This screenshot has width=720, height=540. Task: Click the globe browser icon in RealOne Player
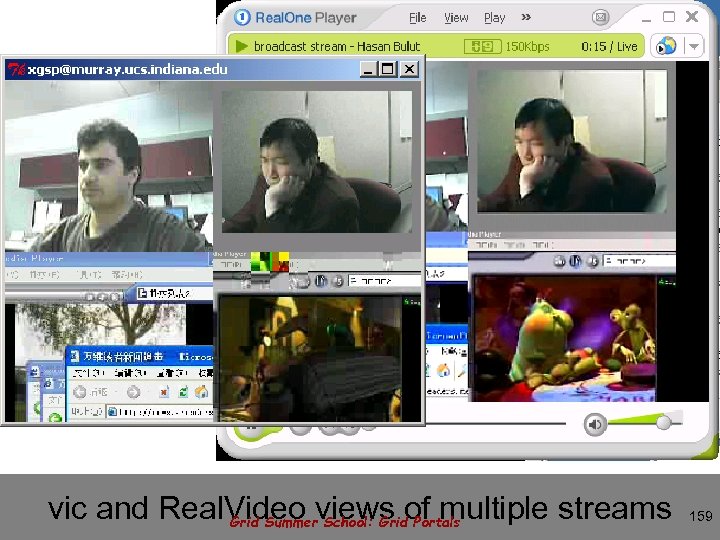point(666,46)
